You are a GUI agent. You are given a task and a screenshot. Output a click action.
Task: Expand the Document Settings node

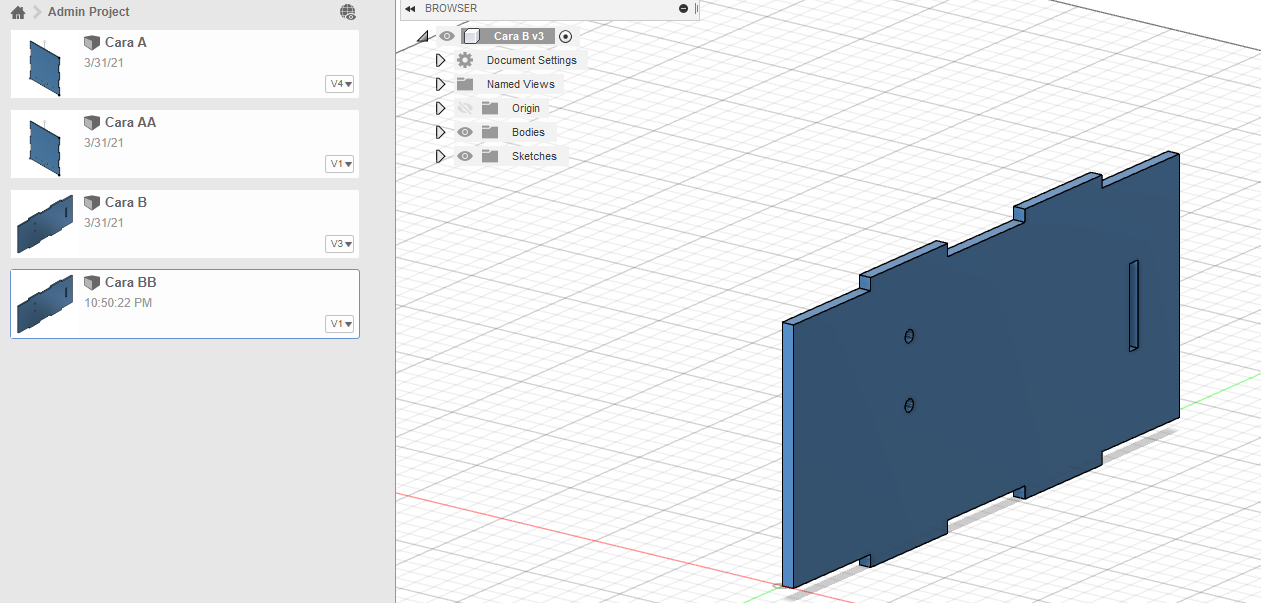click(x=440, y=60)
